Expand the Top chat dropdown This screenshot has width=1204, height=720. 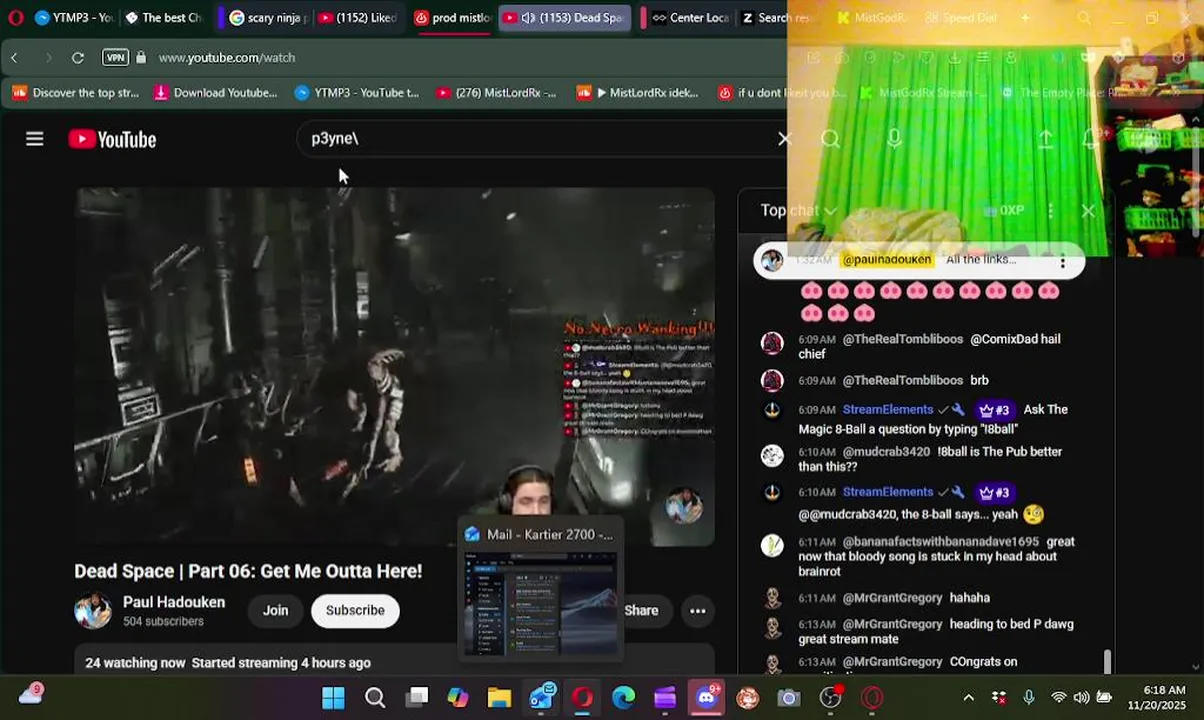[x=798, y=210]
